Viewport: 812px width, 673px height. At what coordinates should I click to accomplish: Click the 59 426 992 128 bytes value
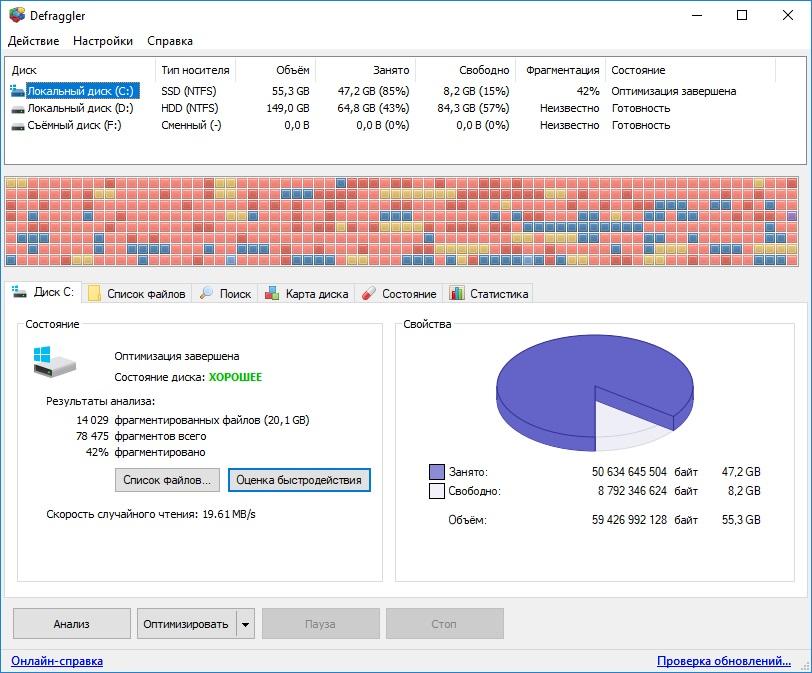[x=629, y=520]
